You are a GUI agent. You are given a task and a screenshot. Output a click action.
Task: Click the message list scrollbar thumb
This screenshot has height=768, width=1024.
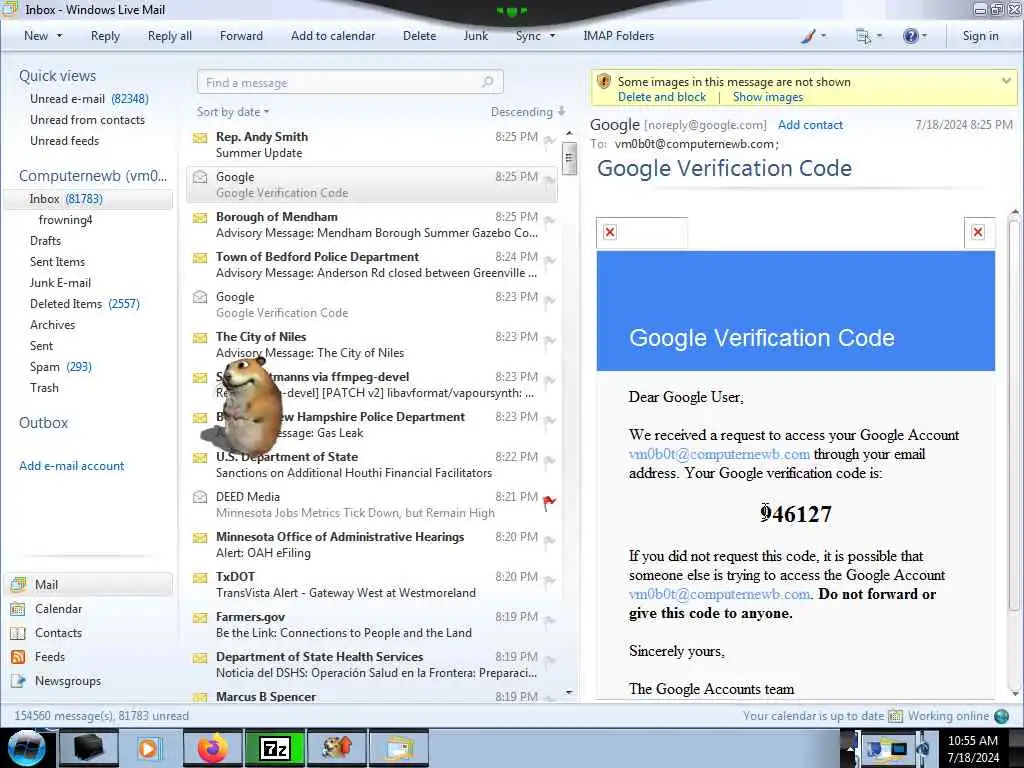click(x=569, y=157)
